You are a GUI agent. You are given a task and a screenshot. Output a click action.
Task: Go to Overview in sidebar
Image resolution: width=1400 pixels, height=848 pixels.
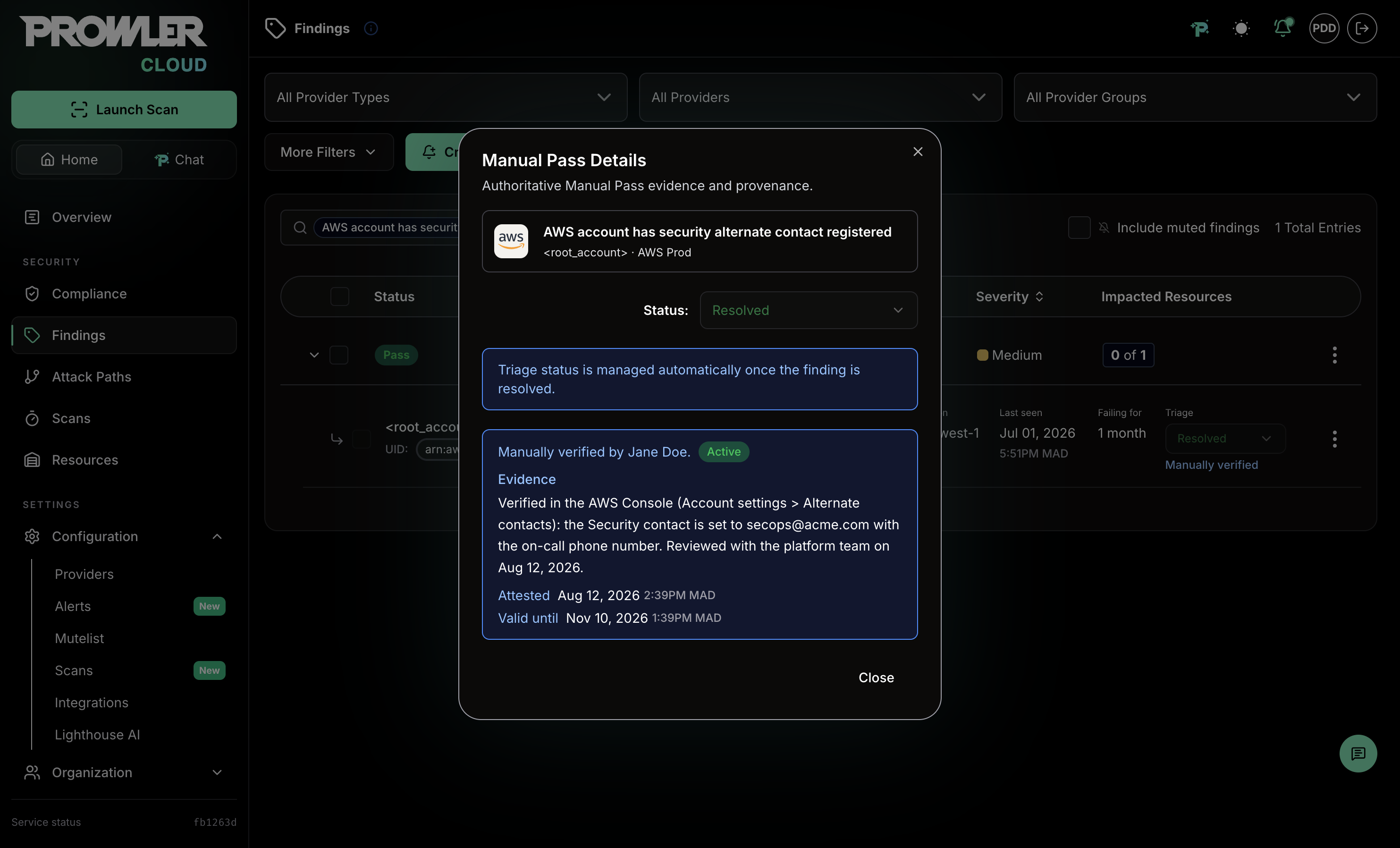(x=124, y=217)
